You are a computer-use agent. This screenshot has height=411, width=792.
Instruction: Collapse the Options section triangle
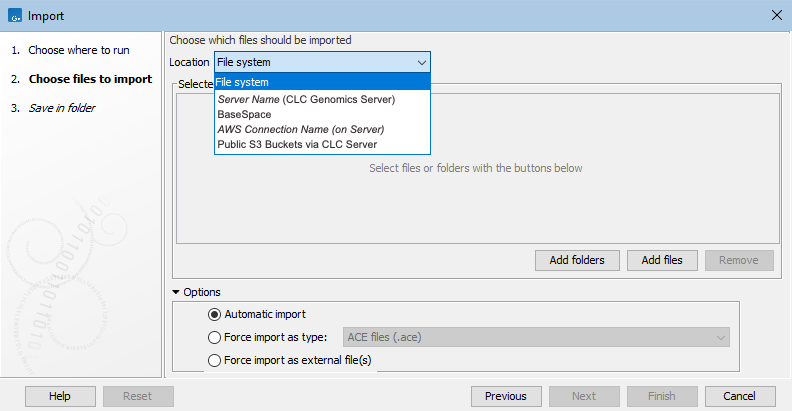click(x=177, y=292)
